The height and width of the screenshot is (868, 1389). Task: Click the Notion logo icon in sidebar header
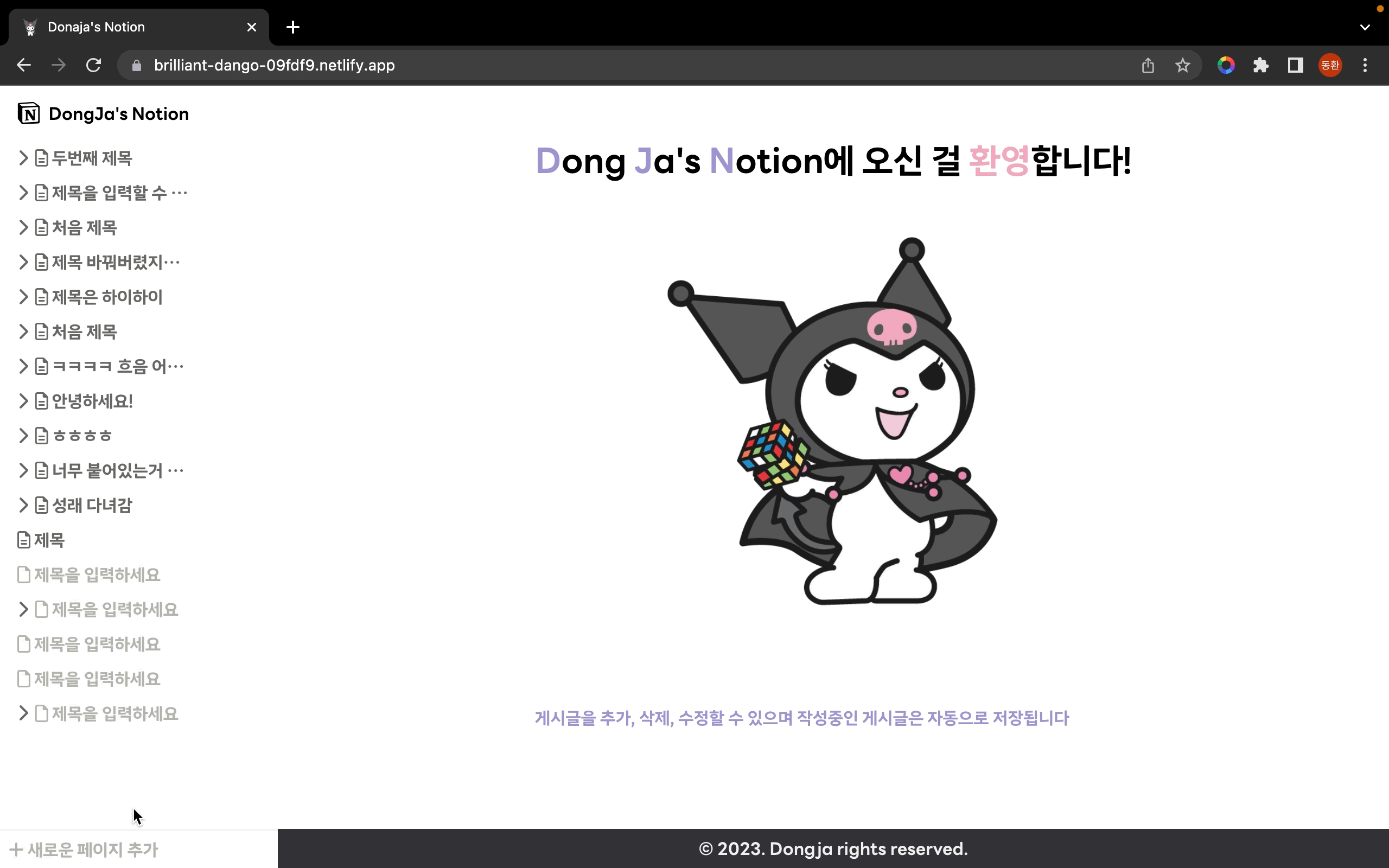pos(29,114)
